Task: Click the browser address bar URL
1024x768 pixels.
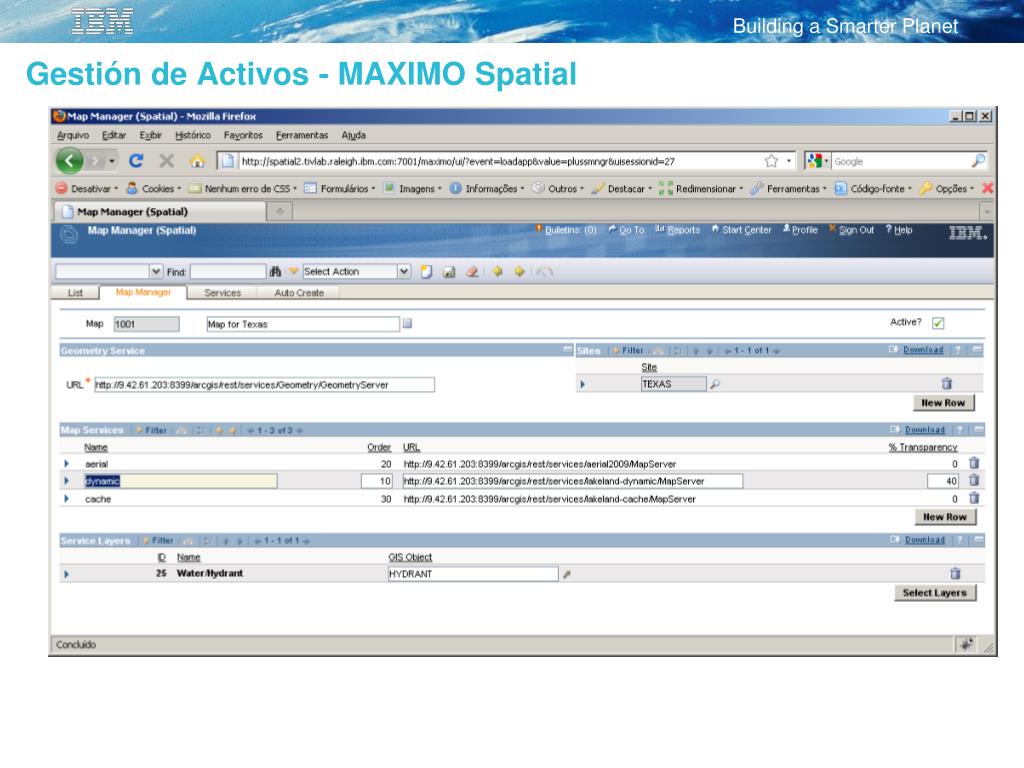Action: (x=458, y=161)
